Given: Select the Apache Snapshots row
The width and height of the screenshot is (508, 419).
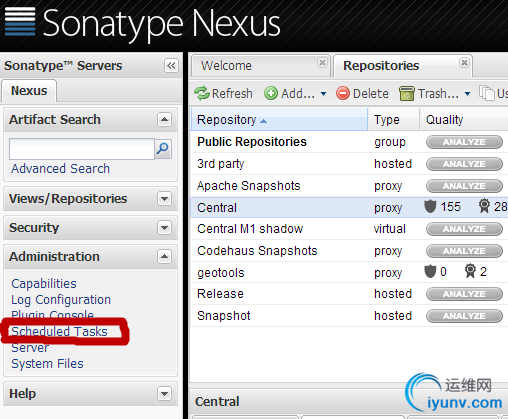Looking at the screenshot, I should [349, 186].
